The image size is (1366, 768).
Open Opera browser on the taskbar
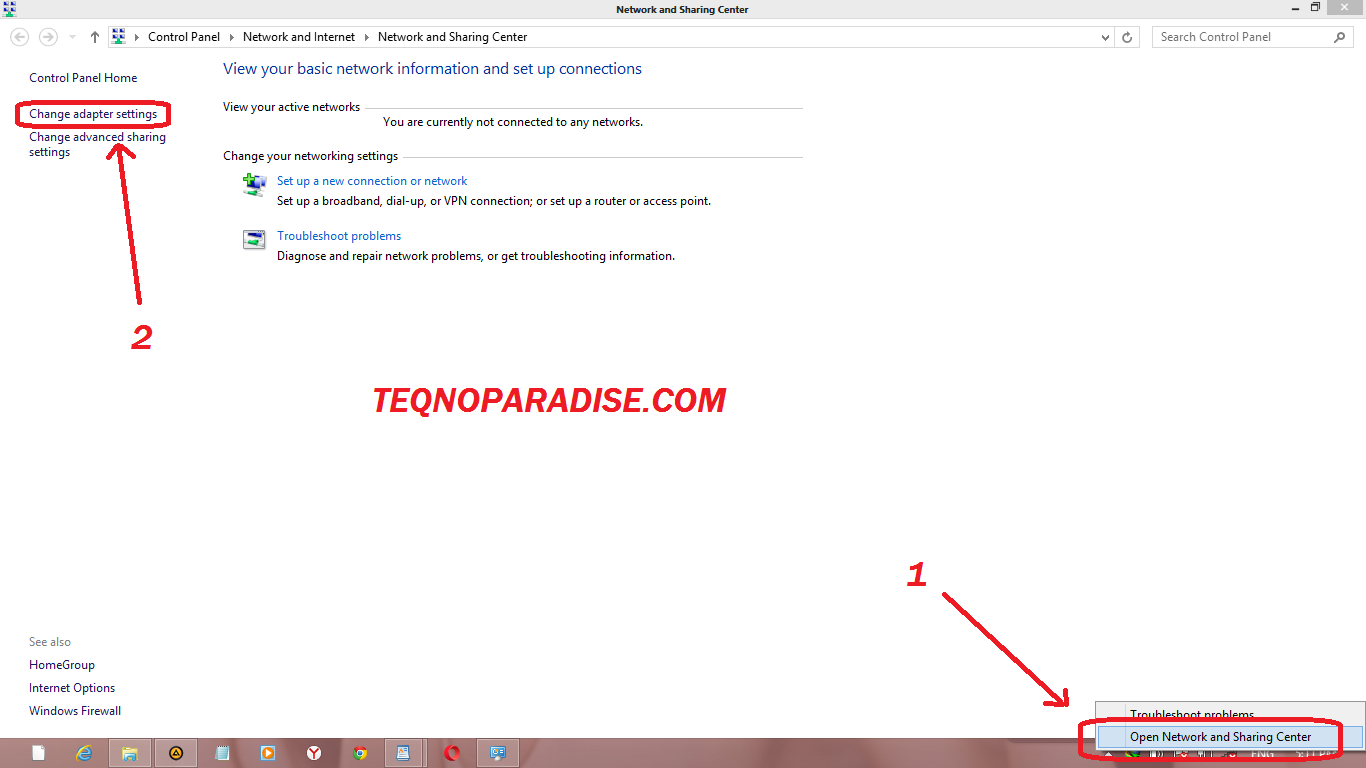[x=451, y=752]
